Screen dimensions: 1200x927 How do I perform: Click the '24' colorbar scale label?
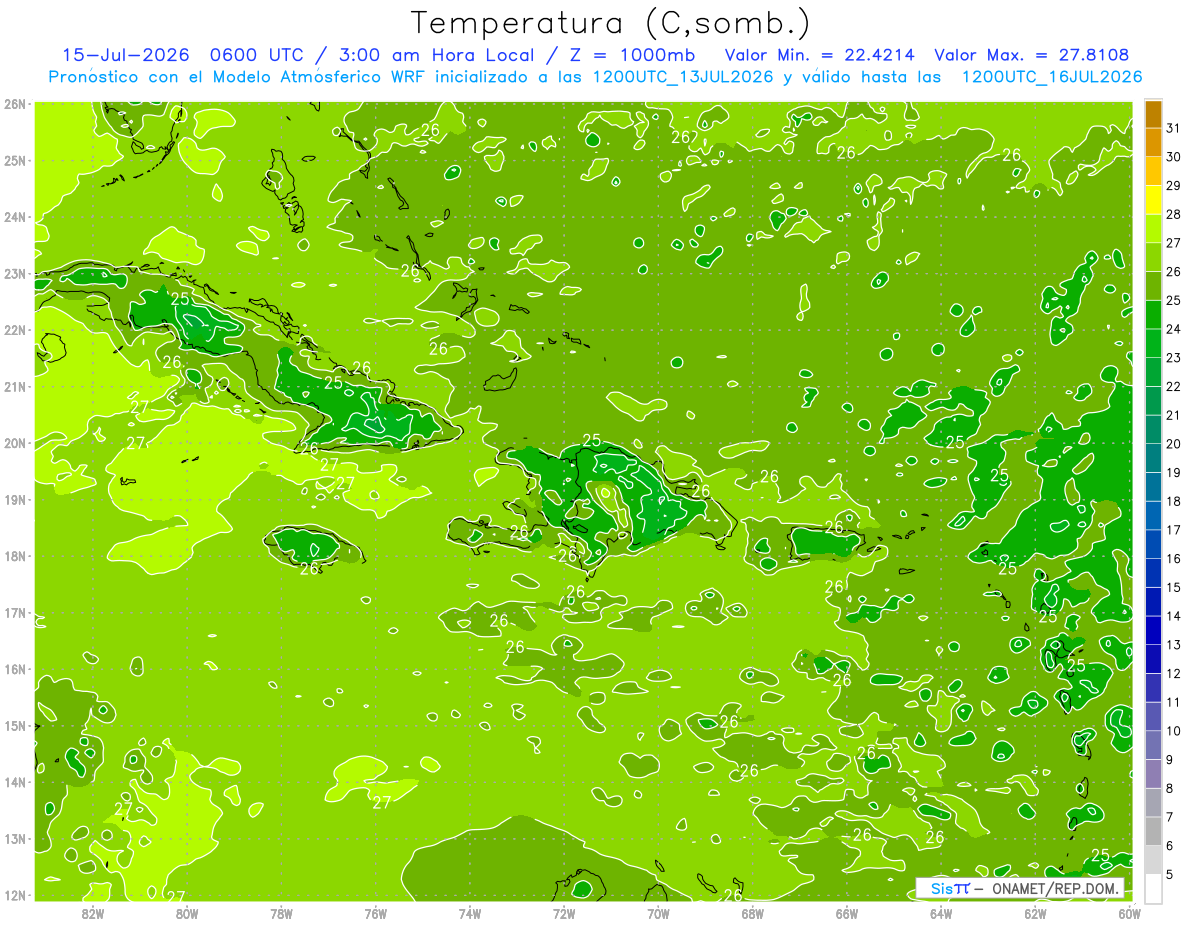(x=1174, y=329)
